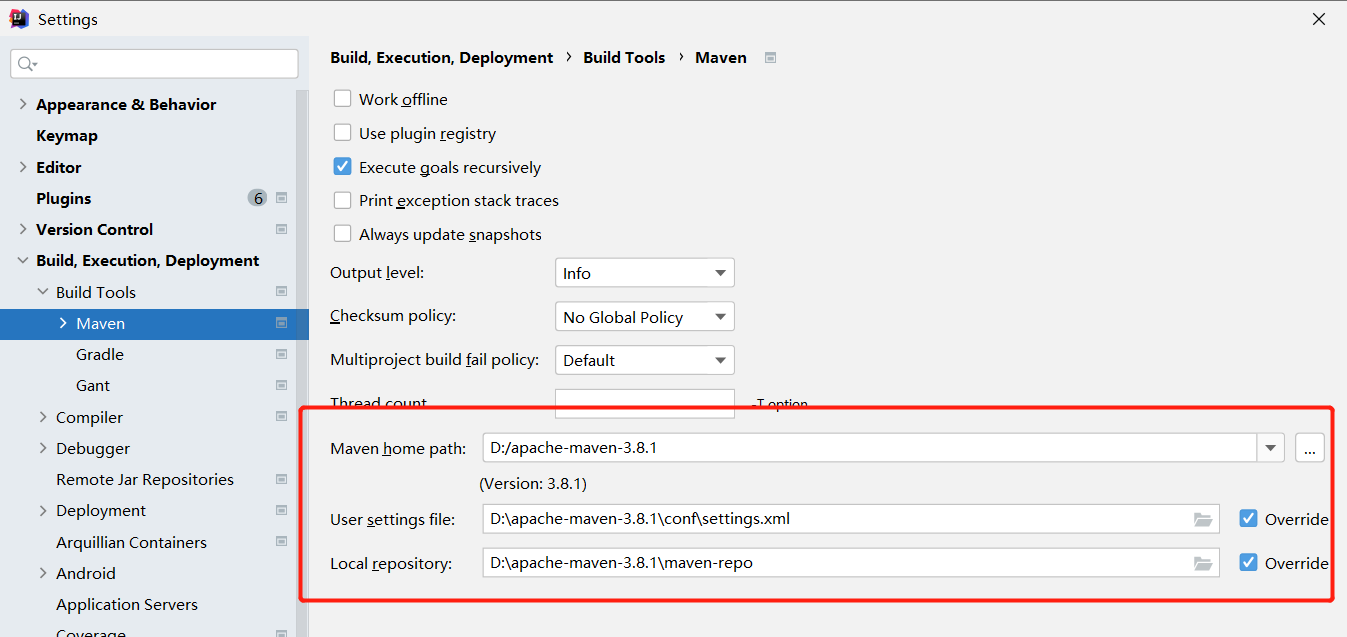This screenshot has height=637, width=1347.
Task: Close the Settings dialog
Action: point(1320,19)
